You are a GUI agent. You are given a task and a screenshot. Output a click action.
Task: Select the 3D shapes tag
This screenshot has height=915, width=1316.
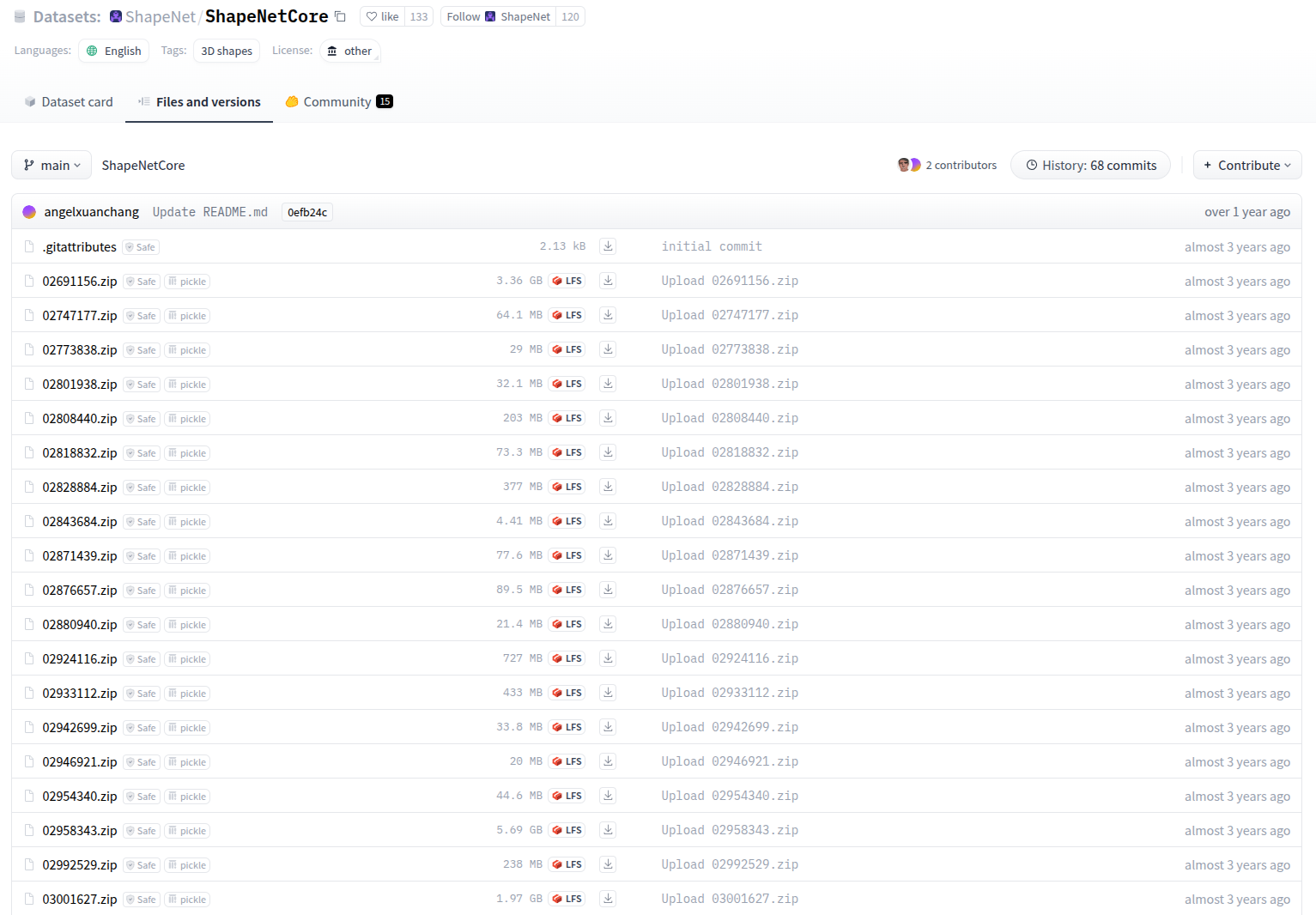coord(227,51)
